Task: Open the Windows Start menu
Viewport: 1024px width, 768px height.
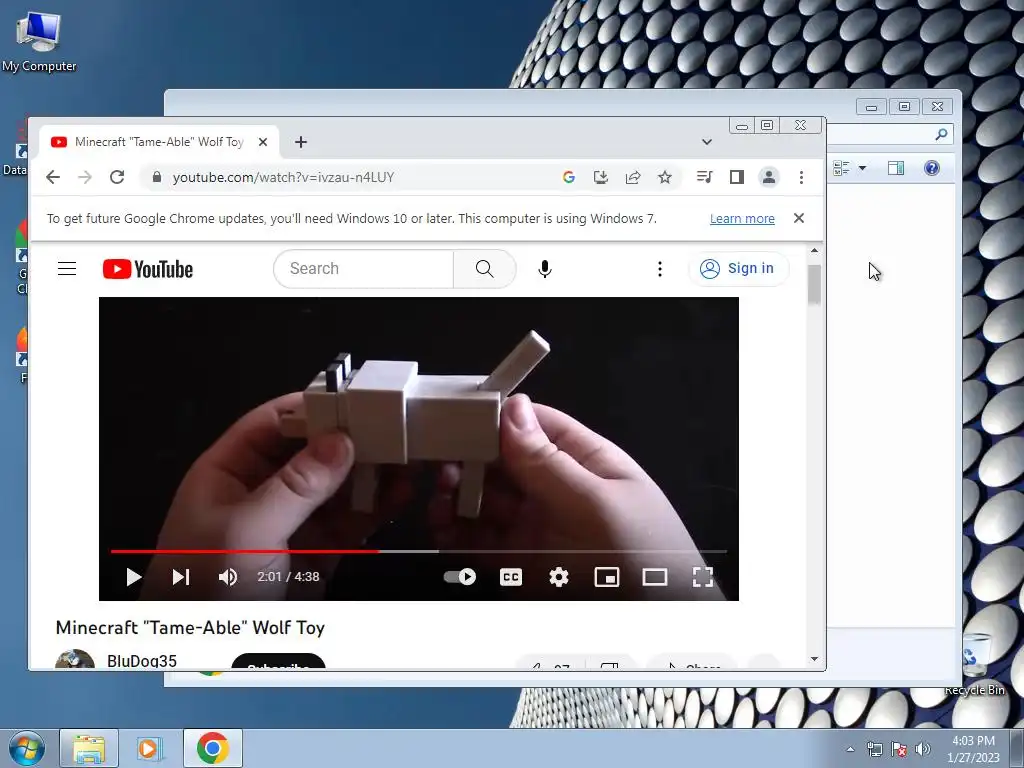Action: [26, 748]
